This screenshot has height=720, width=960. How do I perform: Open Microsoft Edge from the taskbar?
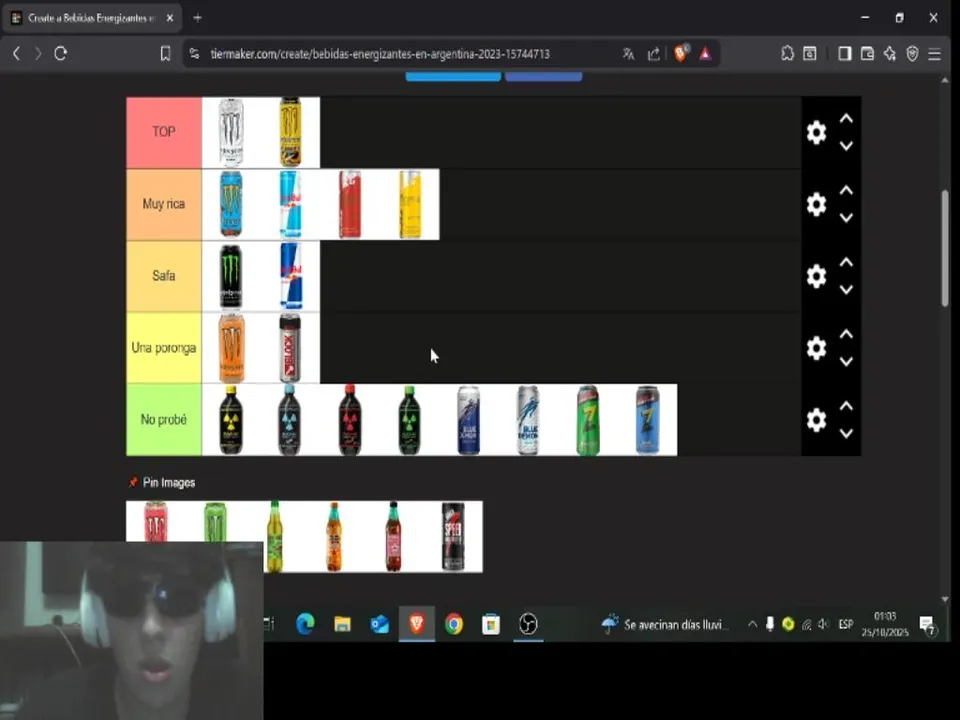(305, 624)
